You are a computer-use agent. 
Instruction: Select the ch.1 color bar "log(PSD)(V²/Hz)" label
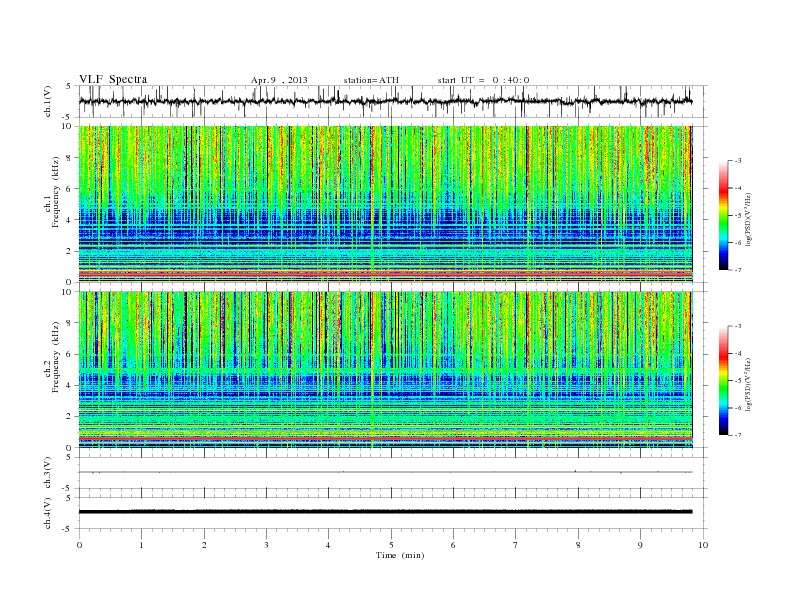pyautogui.click(x=750, y=218)
